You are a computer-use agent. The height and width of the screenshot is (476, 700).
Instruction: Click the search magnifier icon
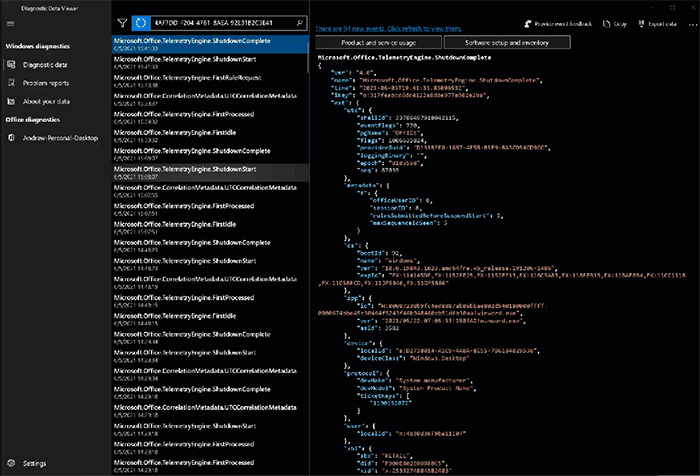(300, 23)
